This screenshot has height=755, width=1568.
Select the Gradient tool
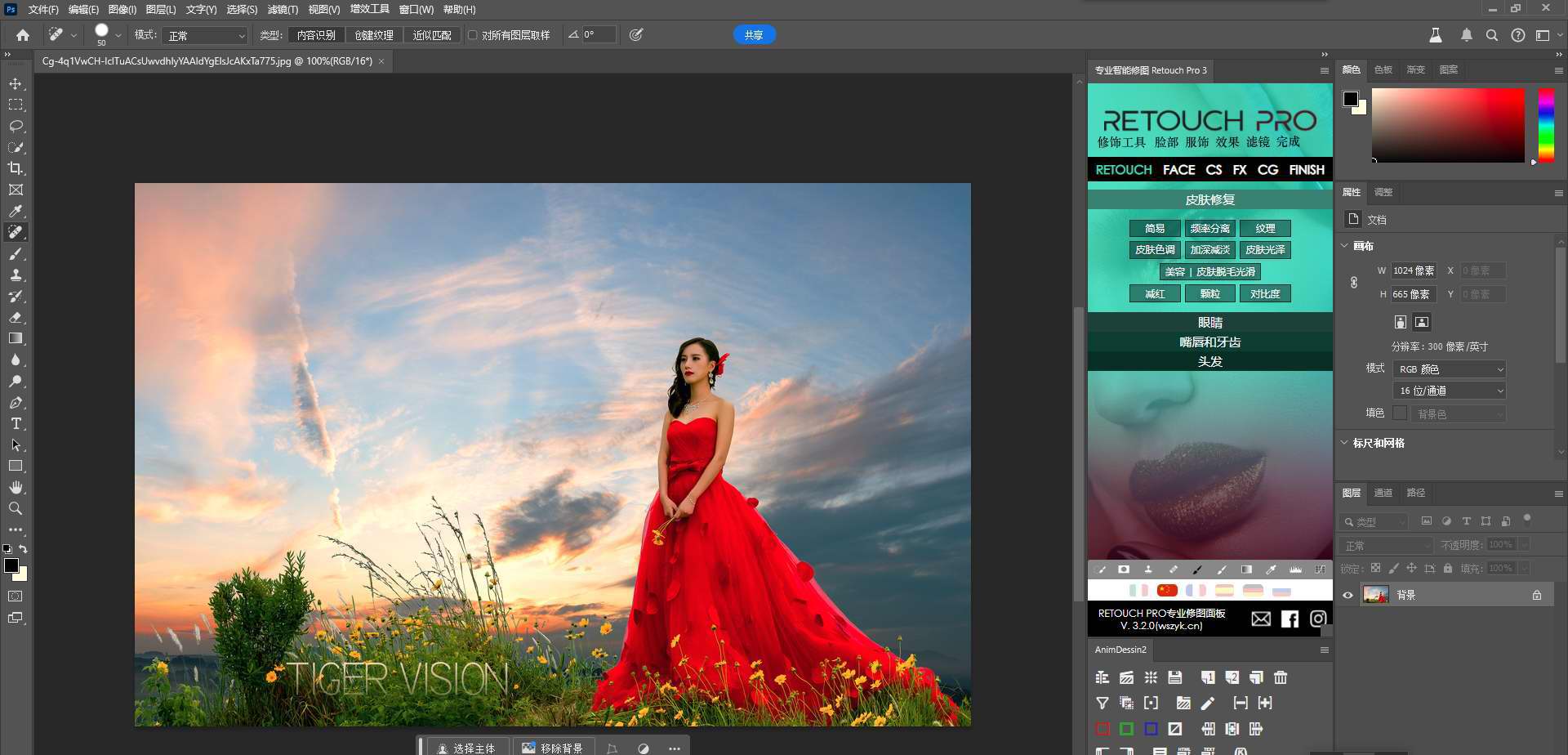(x=16, y=338)
